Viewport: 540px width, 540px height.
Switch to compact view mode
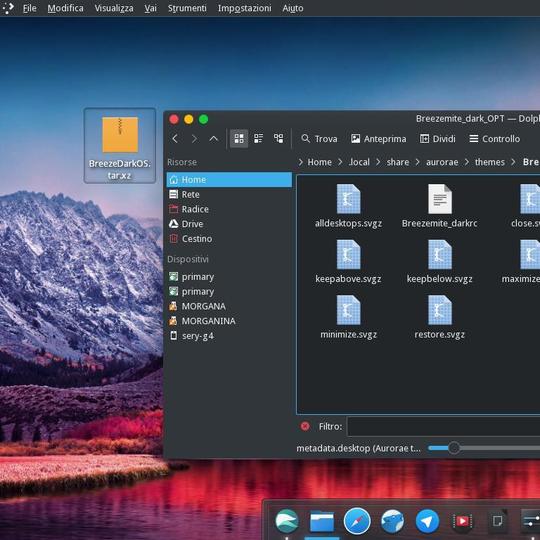click(258, 138)
